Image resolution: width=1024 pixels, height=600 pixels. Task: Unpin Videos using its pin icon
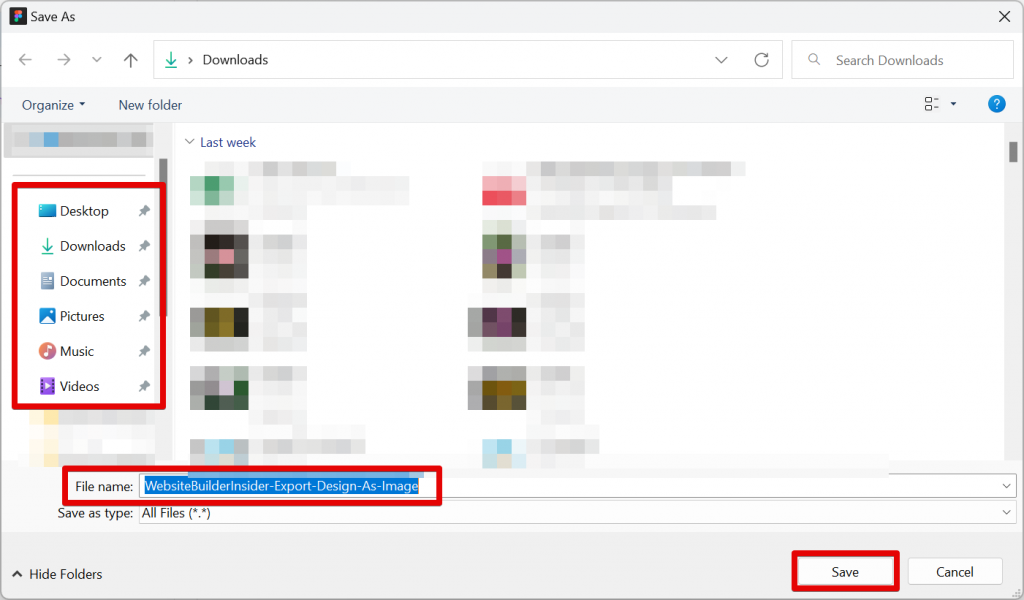[144, 386]
